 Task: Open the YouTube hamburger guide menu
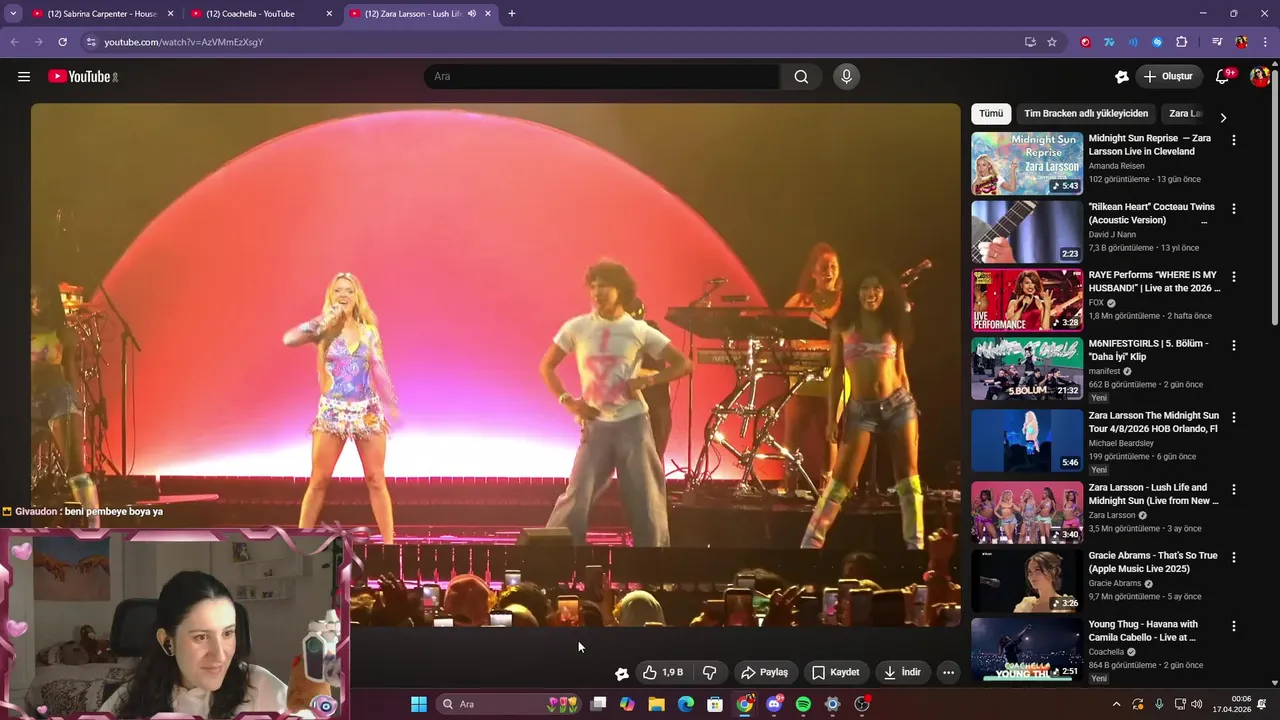click(24, 77)
